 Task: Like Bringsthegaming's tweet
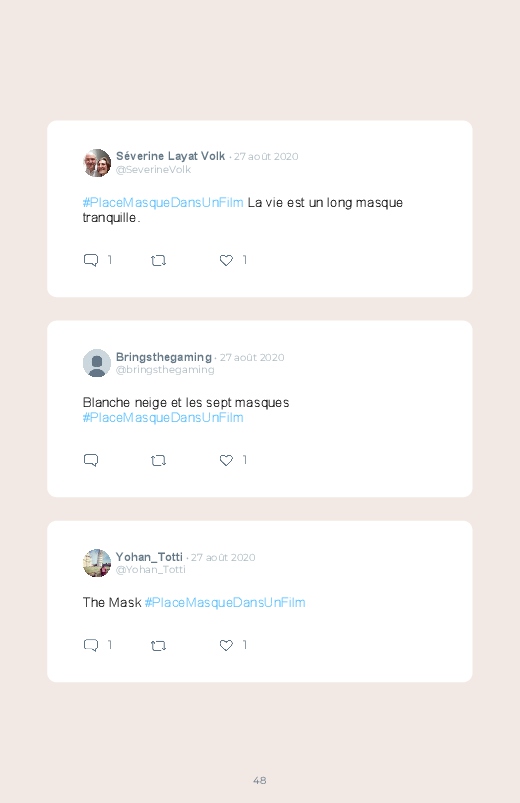(x=226, y=460)
